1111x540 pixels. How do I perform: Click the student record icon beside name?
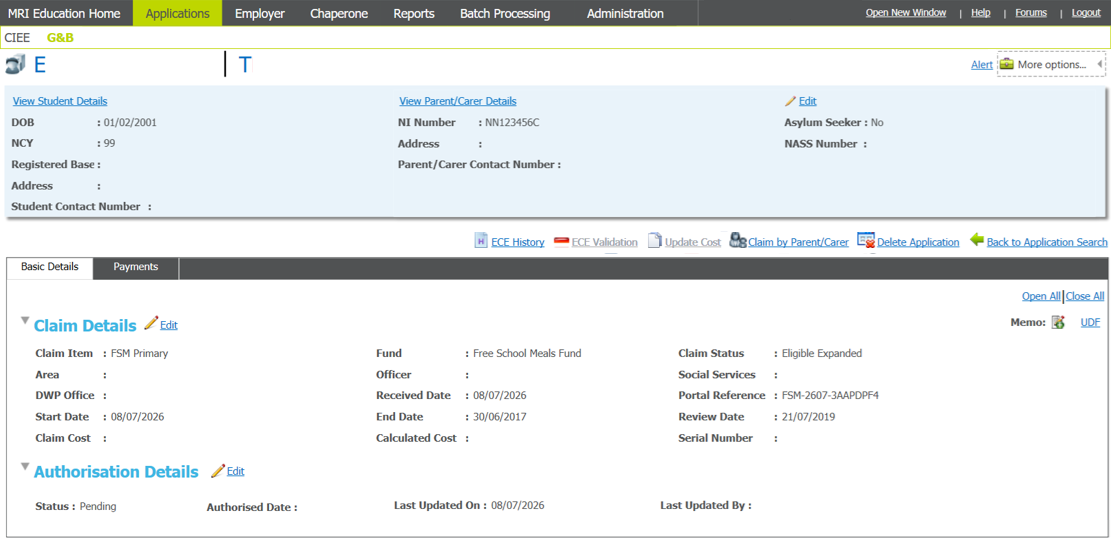(15, 64)
